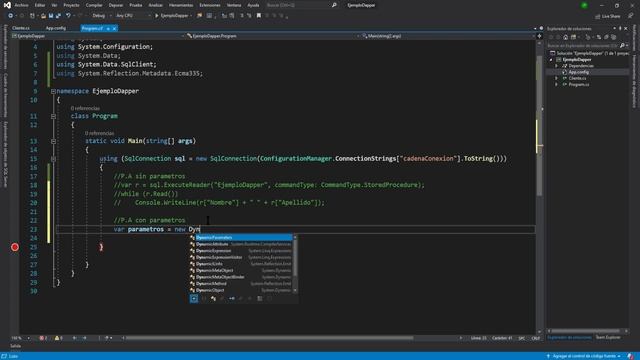Open the Depurar menu
This screenshot has height=360, width=640.
click(116, 5)
